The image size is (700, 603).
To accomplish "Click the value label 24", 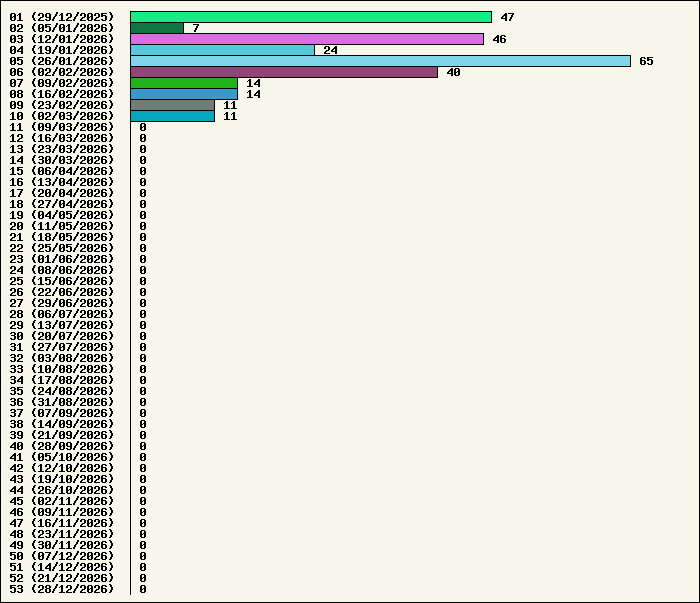I will (x=330, y=50).
